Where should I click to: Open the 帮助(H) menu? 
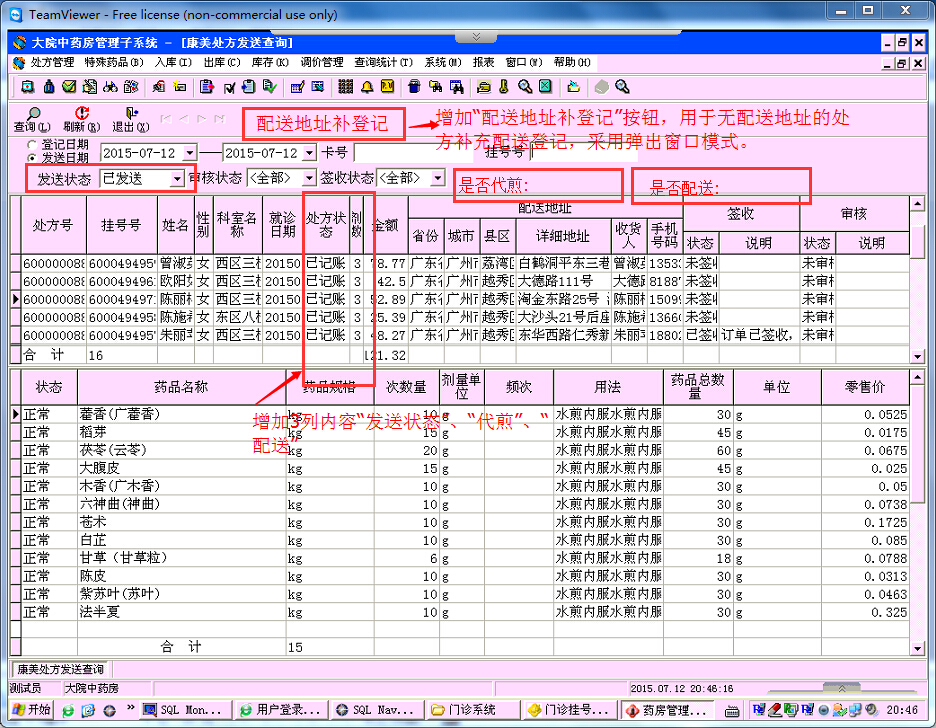572,62
